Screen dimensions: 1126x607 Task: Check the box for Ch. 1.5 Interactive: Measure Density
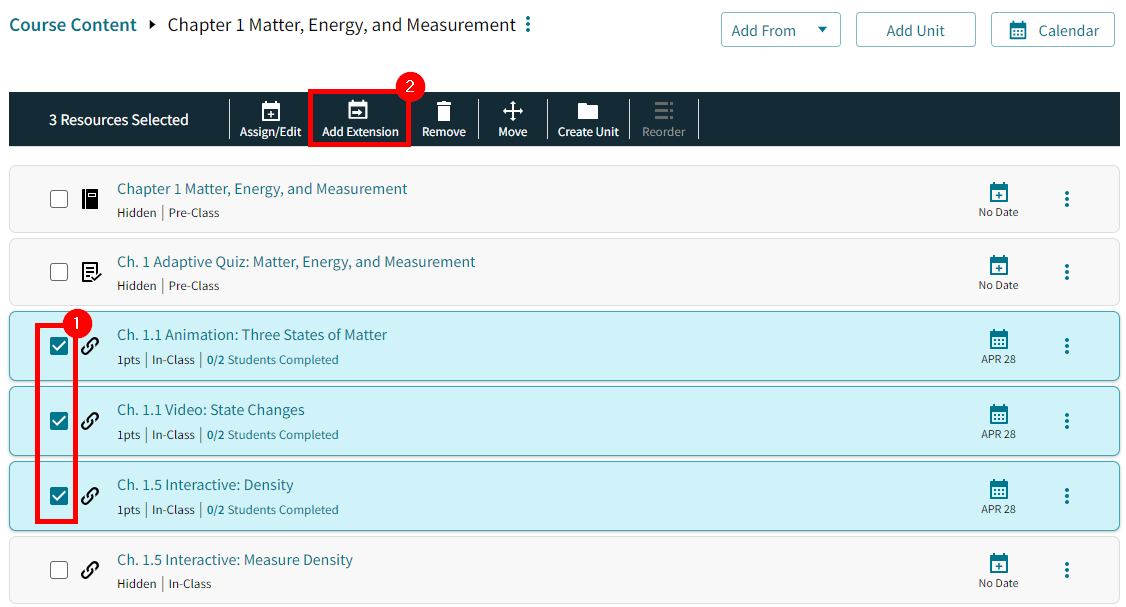[x=58, y=569]
